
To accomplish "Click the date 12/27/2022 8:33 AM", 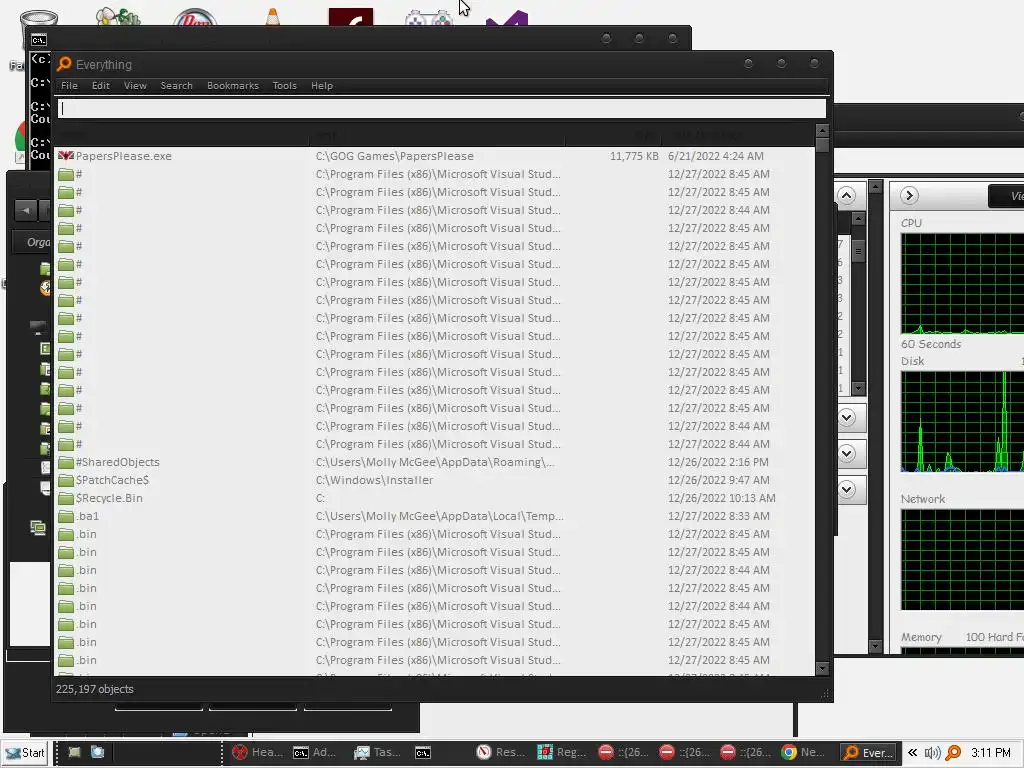I will point(718,516).
